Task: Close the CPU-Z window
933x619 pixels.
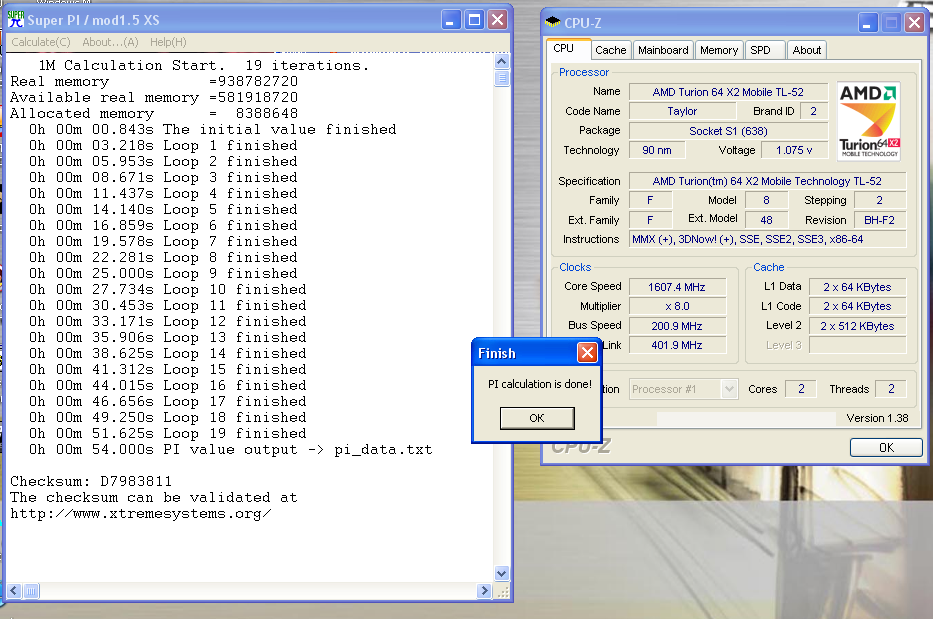Action: tap(915, 23)
